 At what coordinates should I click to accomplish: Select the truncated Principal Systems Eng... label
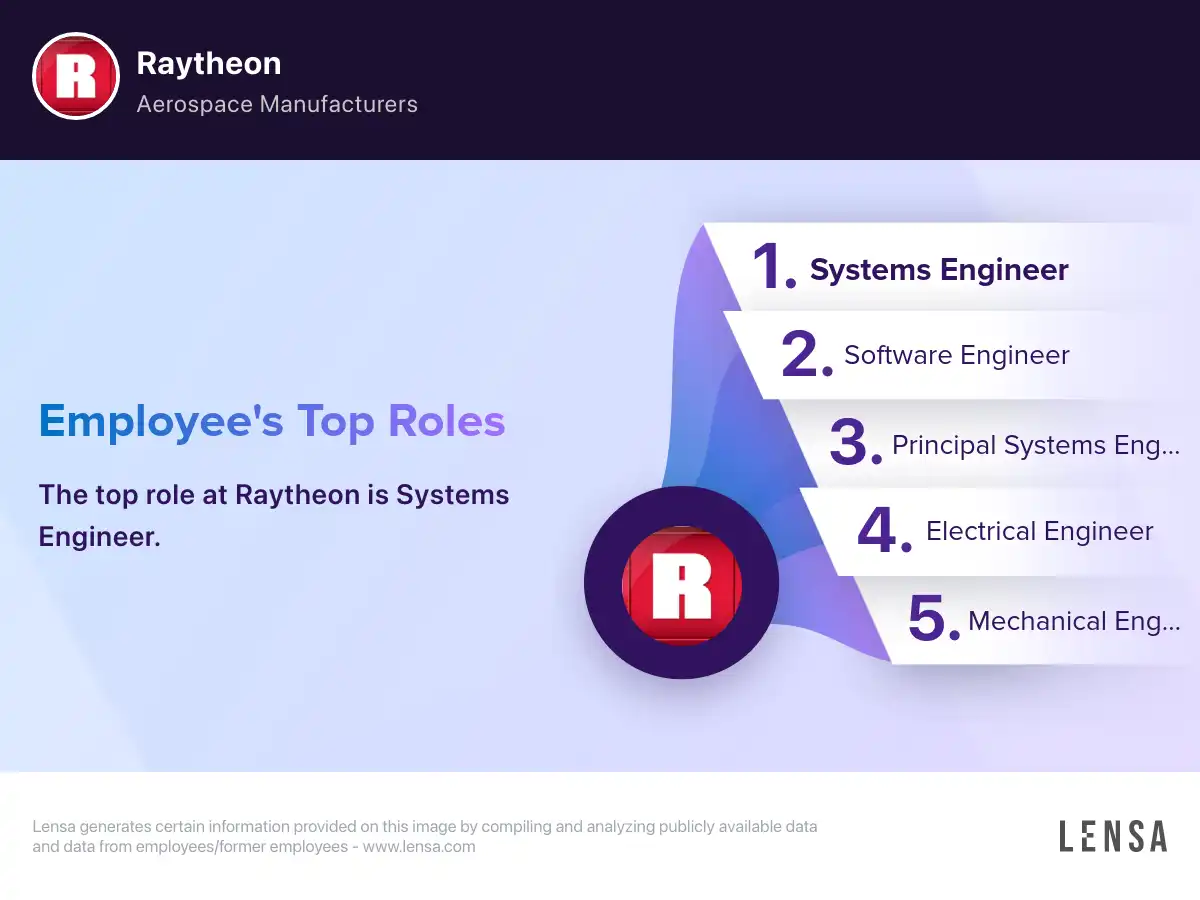[1035, 445]
